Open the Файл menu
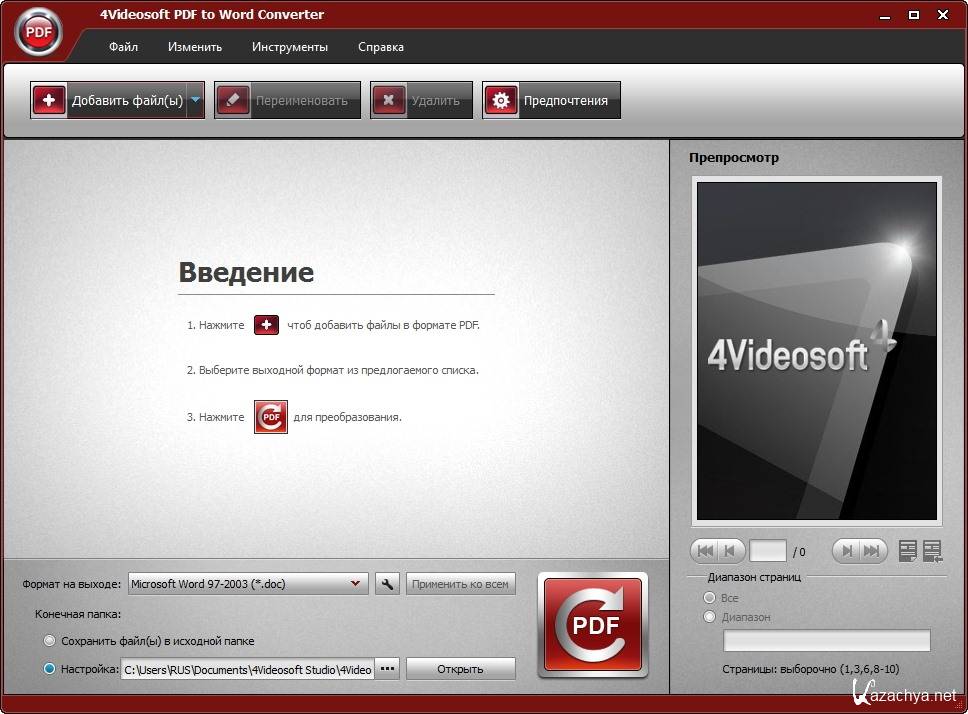Viewport: 968px width, 714px height. point(123,47)
